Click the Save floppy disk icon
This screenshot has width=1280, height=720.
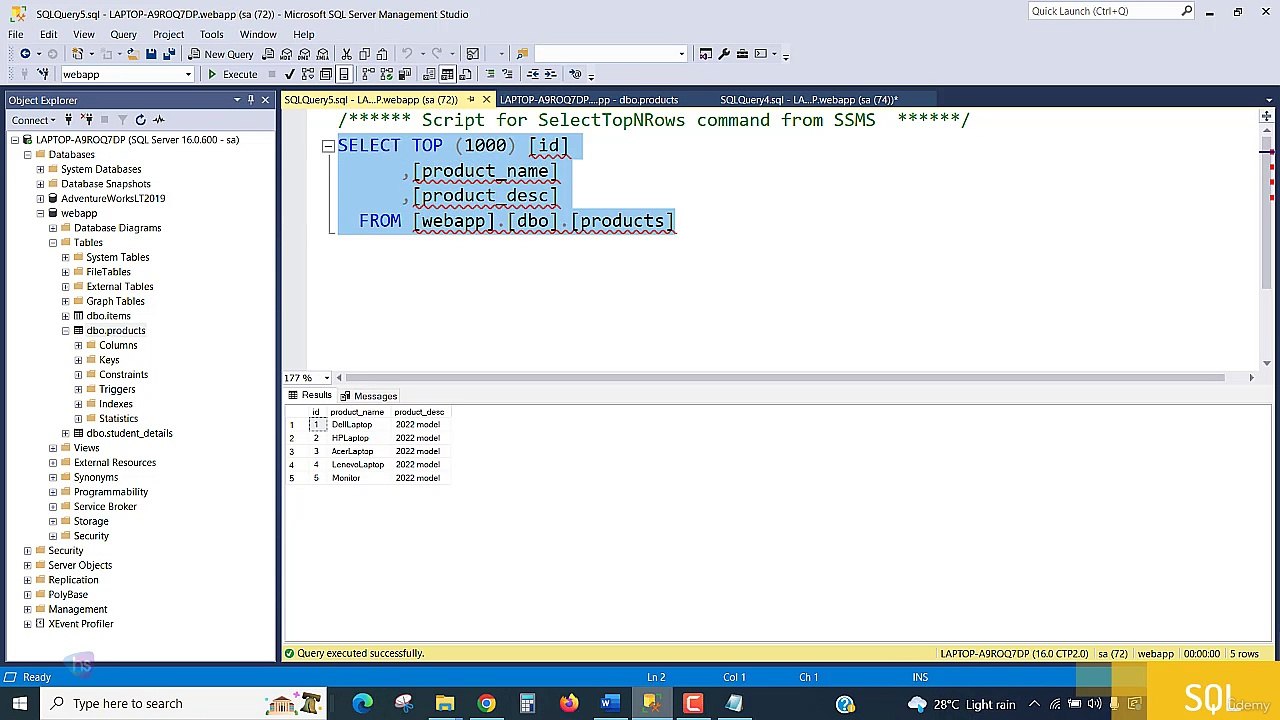[x=151, y=54]
